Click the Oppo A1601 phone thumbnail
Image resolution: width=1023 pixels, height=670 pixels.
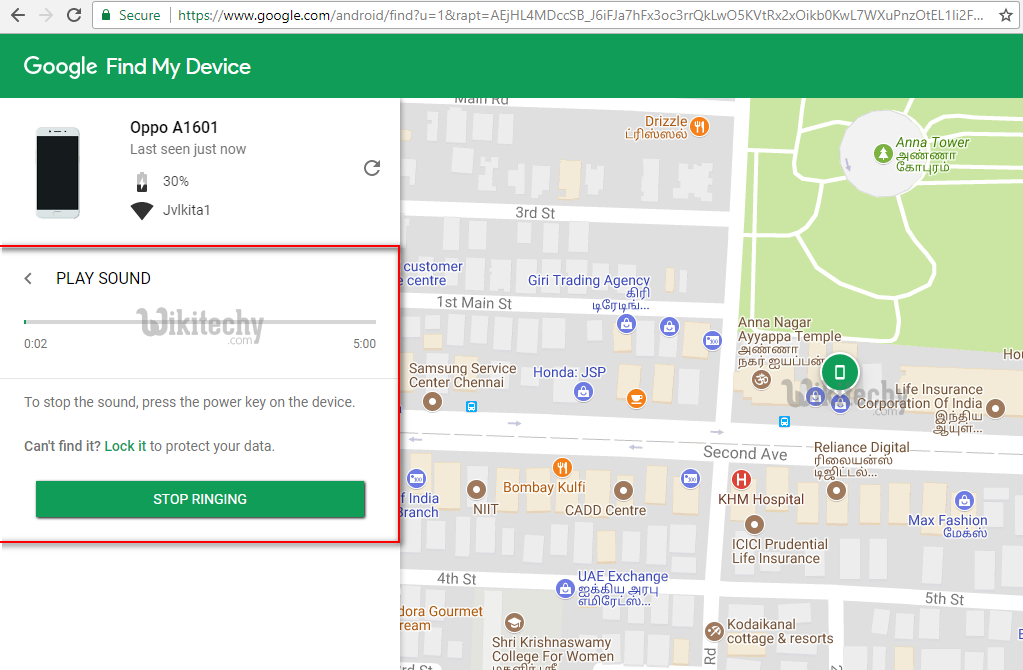(x=57, y=172)
